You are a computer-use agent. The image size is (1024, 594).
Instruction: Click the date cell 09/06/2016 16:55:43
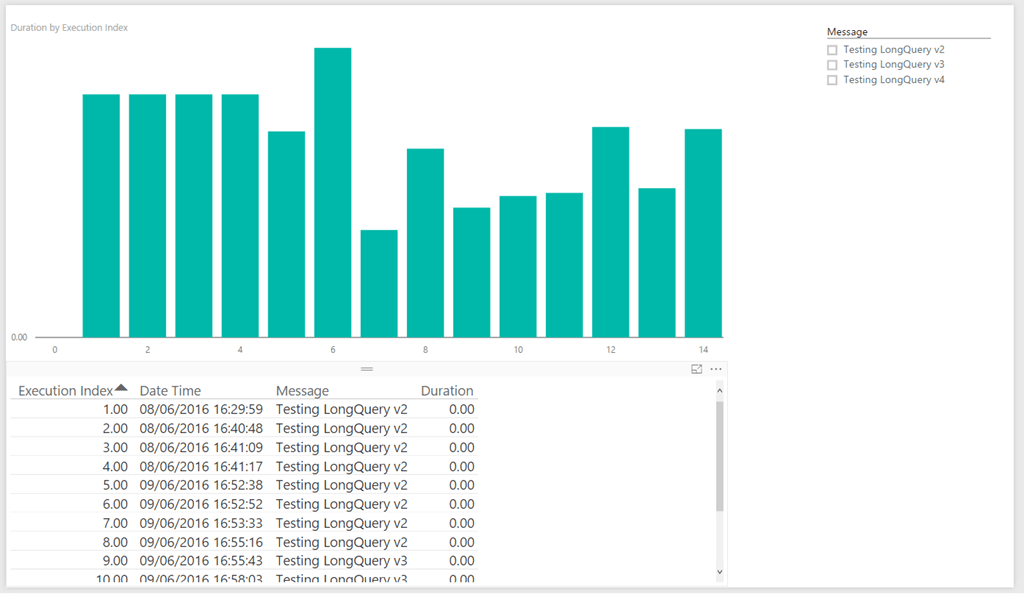201,561
